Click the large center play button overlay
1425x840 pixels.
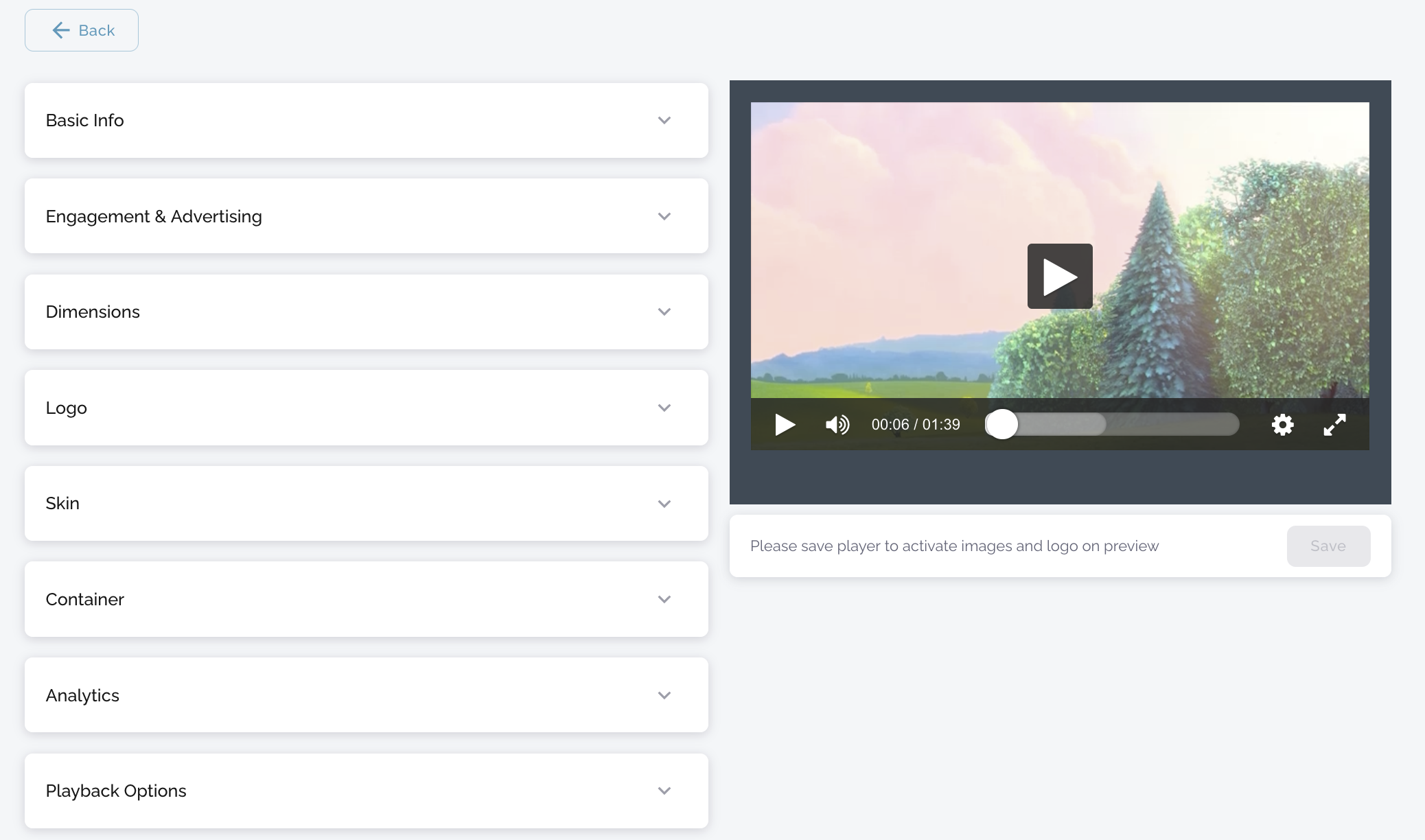click(x=1059, y=276)
